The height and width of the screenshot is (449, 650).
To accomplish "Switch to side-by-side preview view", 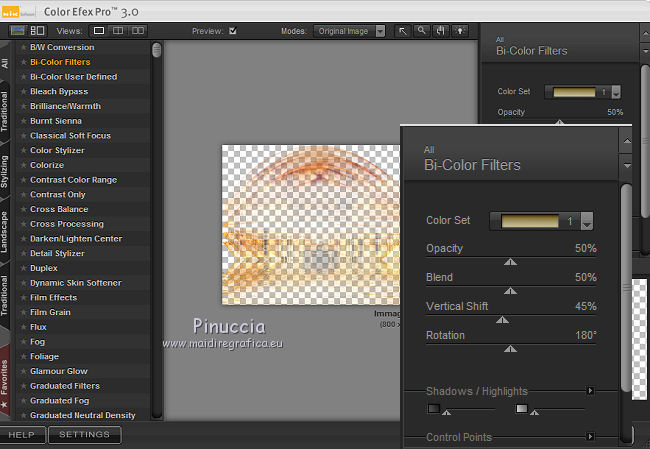I will [138, 31].
